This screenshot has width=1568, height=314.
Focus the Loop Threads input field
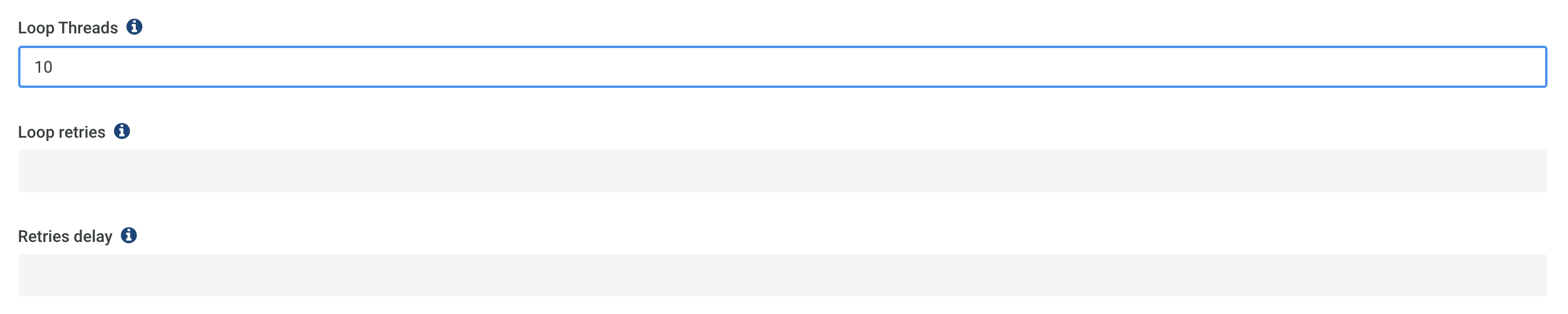(782, 67)
